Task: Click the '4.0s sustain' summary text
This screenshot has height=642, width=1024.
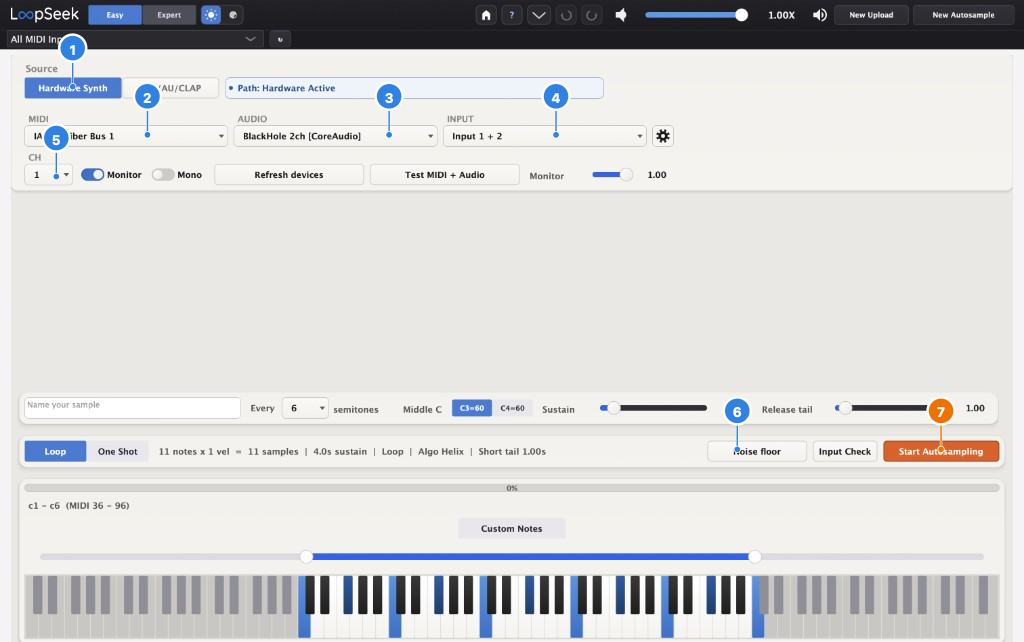Action: point(340,451)
